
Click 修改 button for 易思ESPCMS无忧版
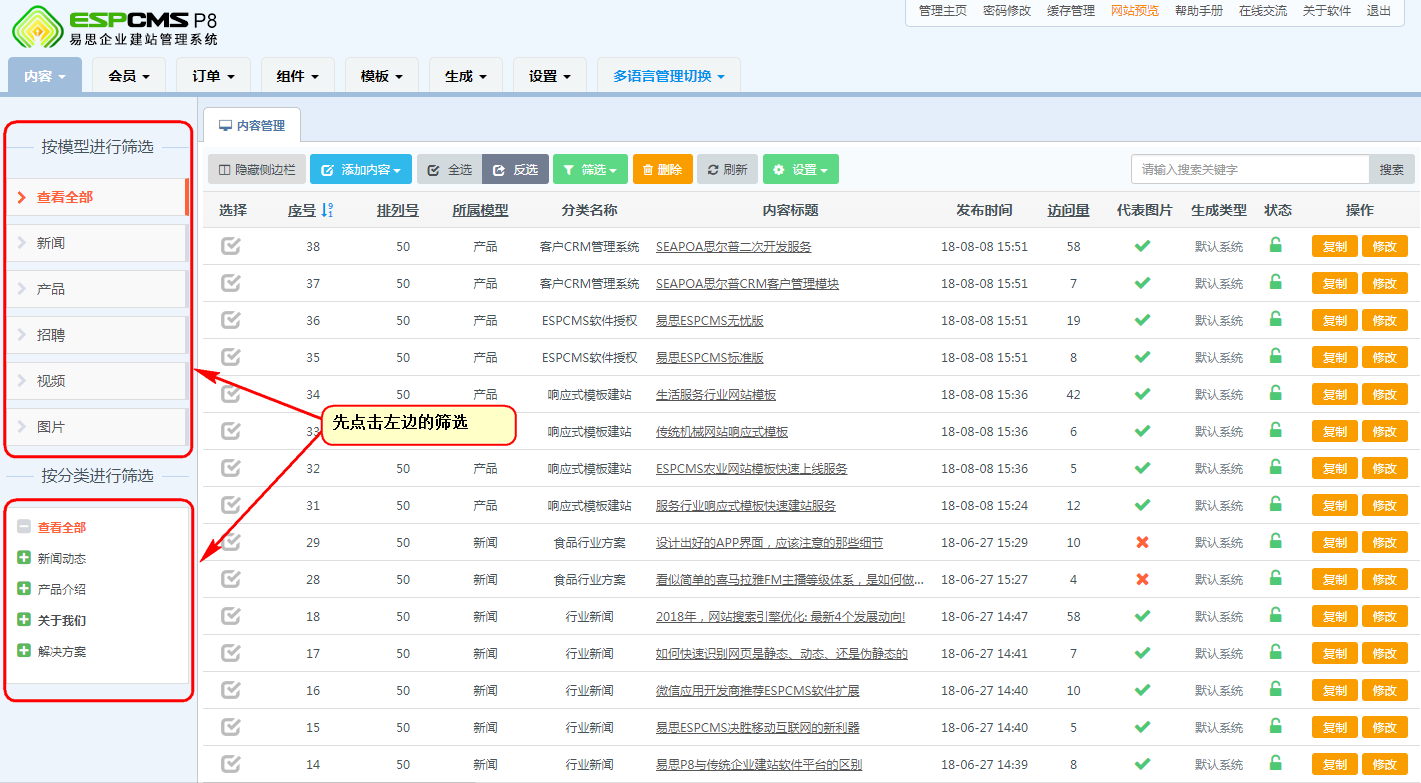click(x=1384, y=320)
